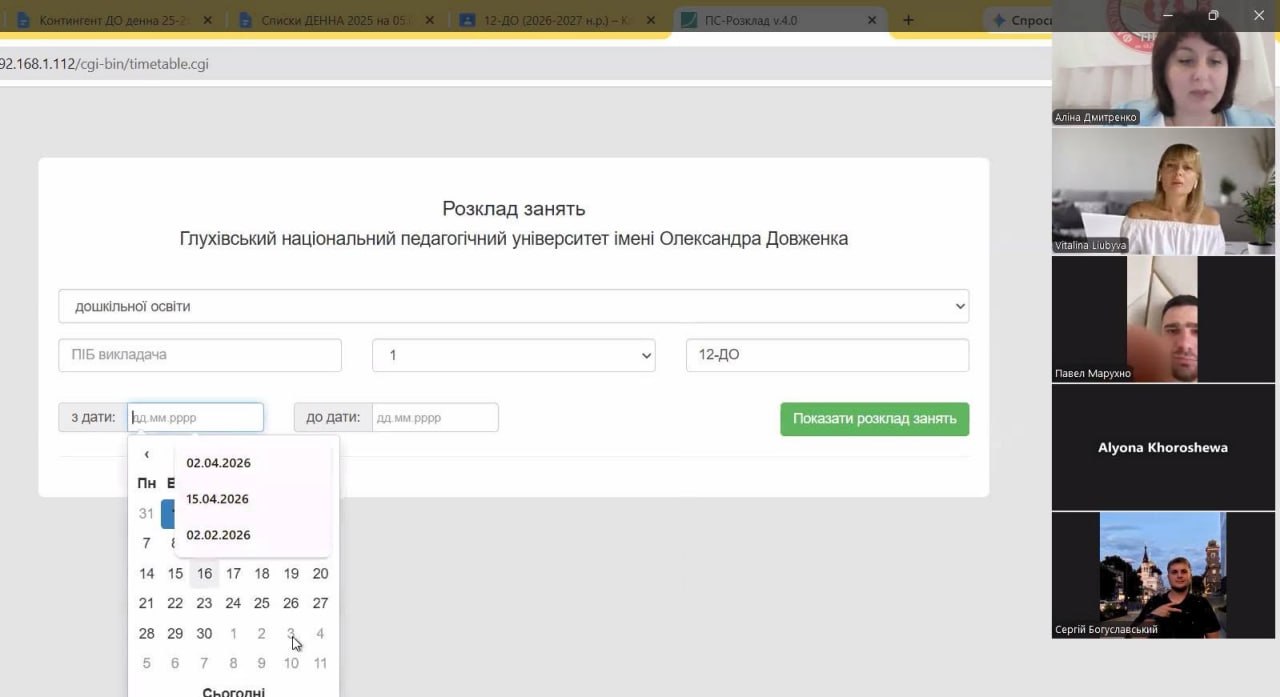Select Аліна Дмитренко video thumbnail
Screen dimensions: 1280x697
tap(1163, 63)
